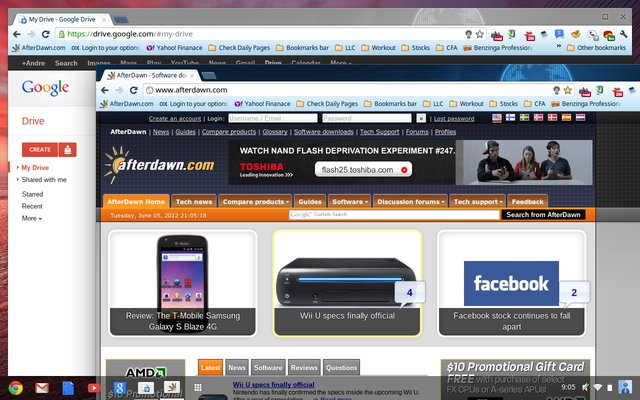Go back in AfterDawn window
The height and width of the screenshot is (400, 640).
105,90
